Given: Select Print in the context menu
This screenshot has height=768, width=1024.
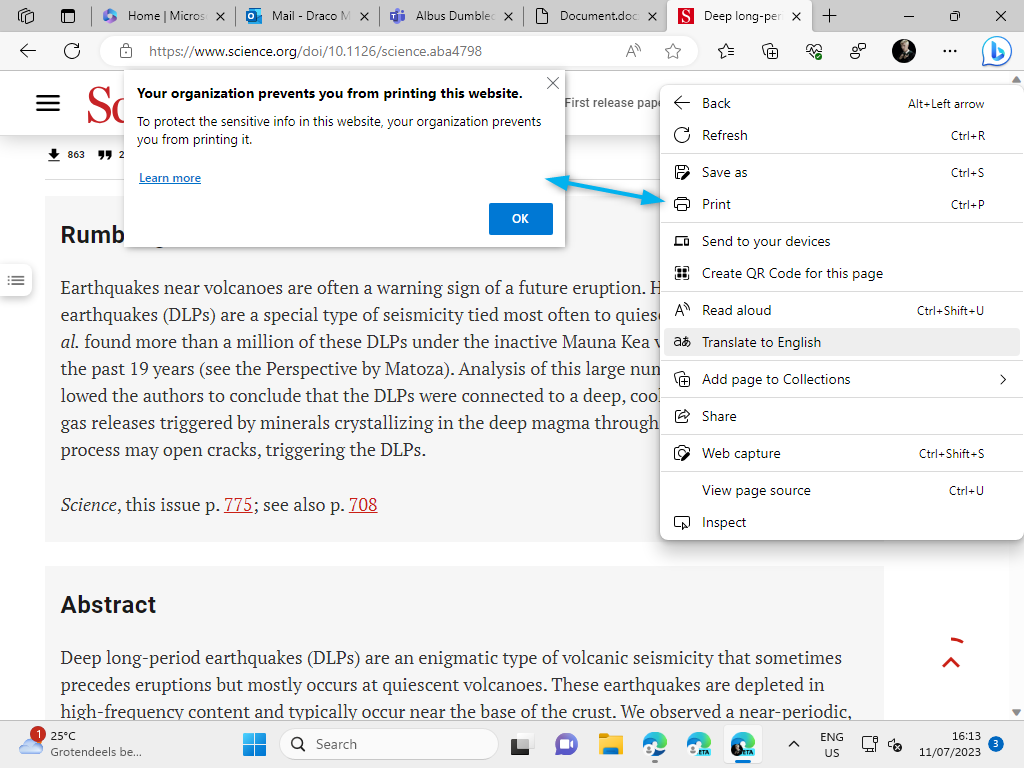Looking at the screenshot, I should tap(716, 204).
